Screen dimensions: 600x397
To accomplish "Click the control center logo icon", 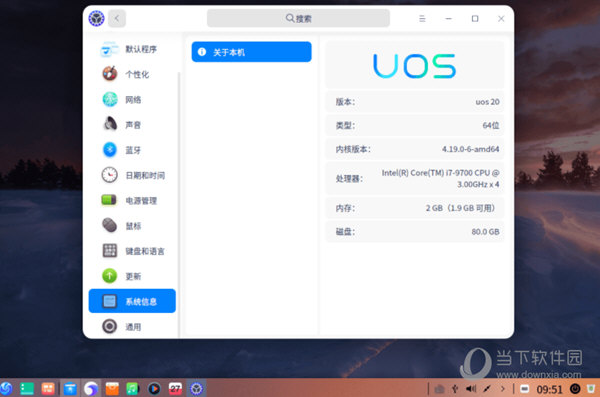I will coord(96,18).
